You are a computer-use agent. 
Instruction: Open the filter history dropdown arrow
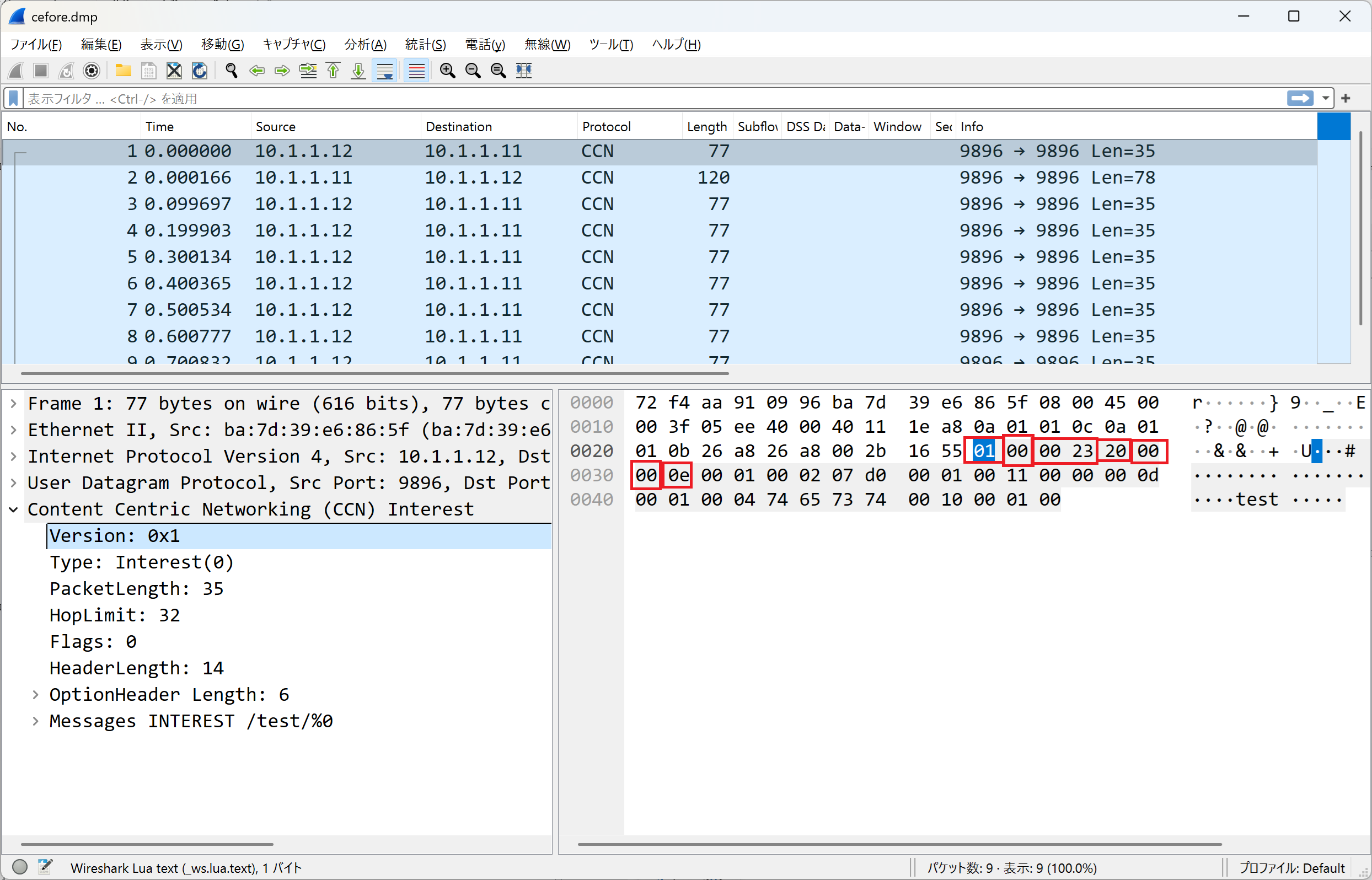click(1326, 98)
